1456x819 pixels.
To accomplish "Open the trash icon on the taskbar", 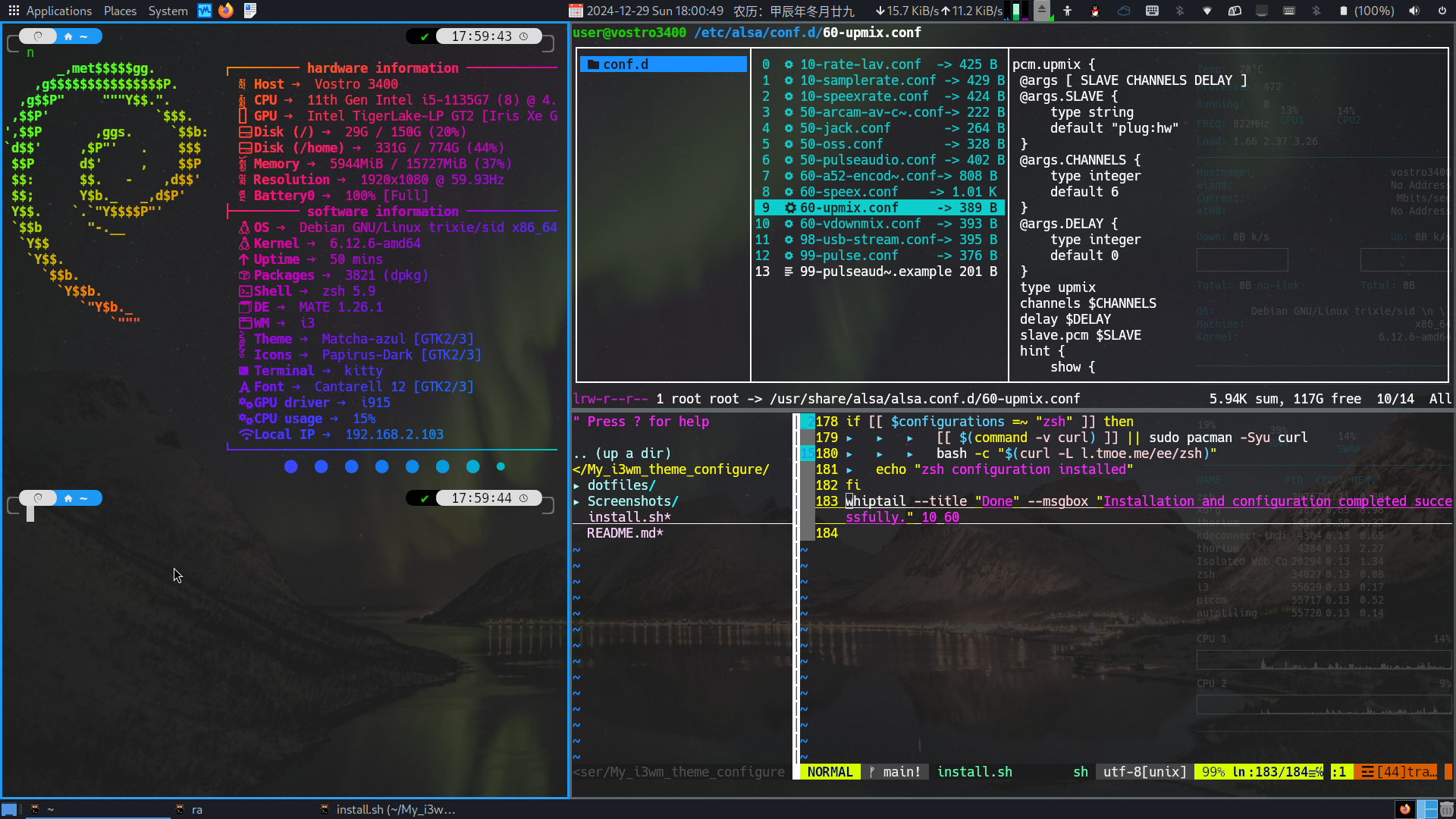I will pos(1447,809).
